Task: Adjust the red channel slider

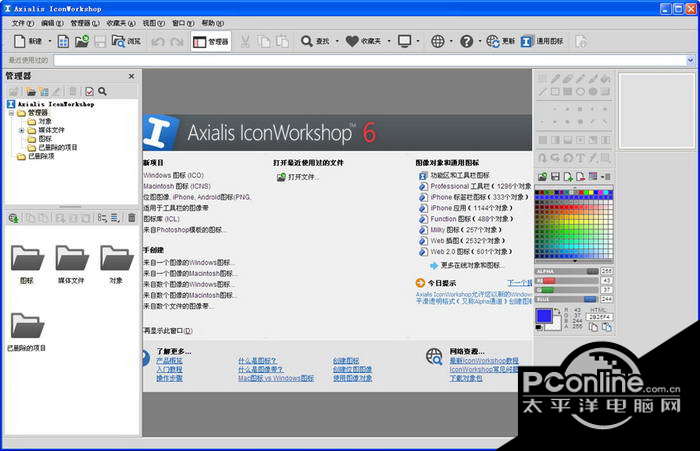Action: [x=567, y=280]
